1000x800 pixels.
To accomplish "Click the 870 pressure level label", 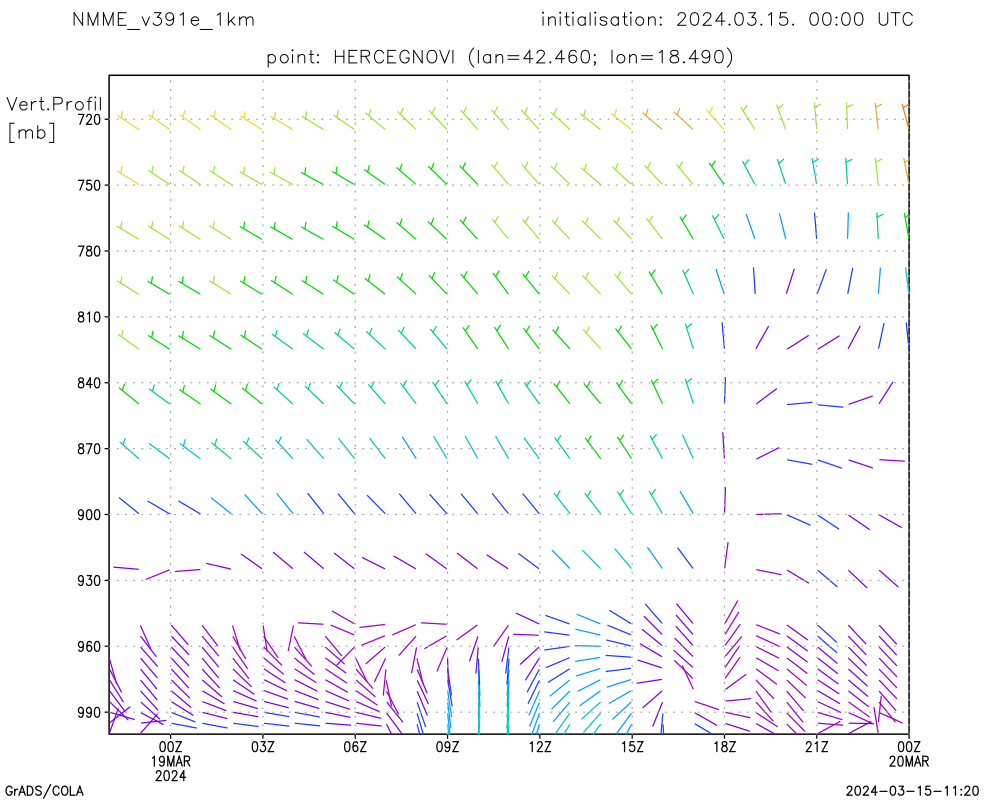I will coord(89,449).
